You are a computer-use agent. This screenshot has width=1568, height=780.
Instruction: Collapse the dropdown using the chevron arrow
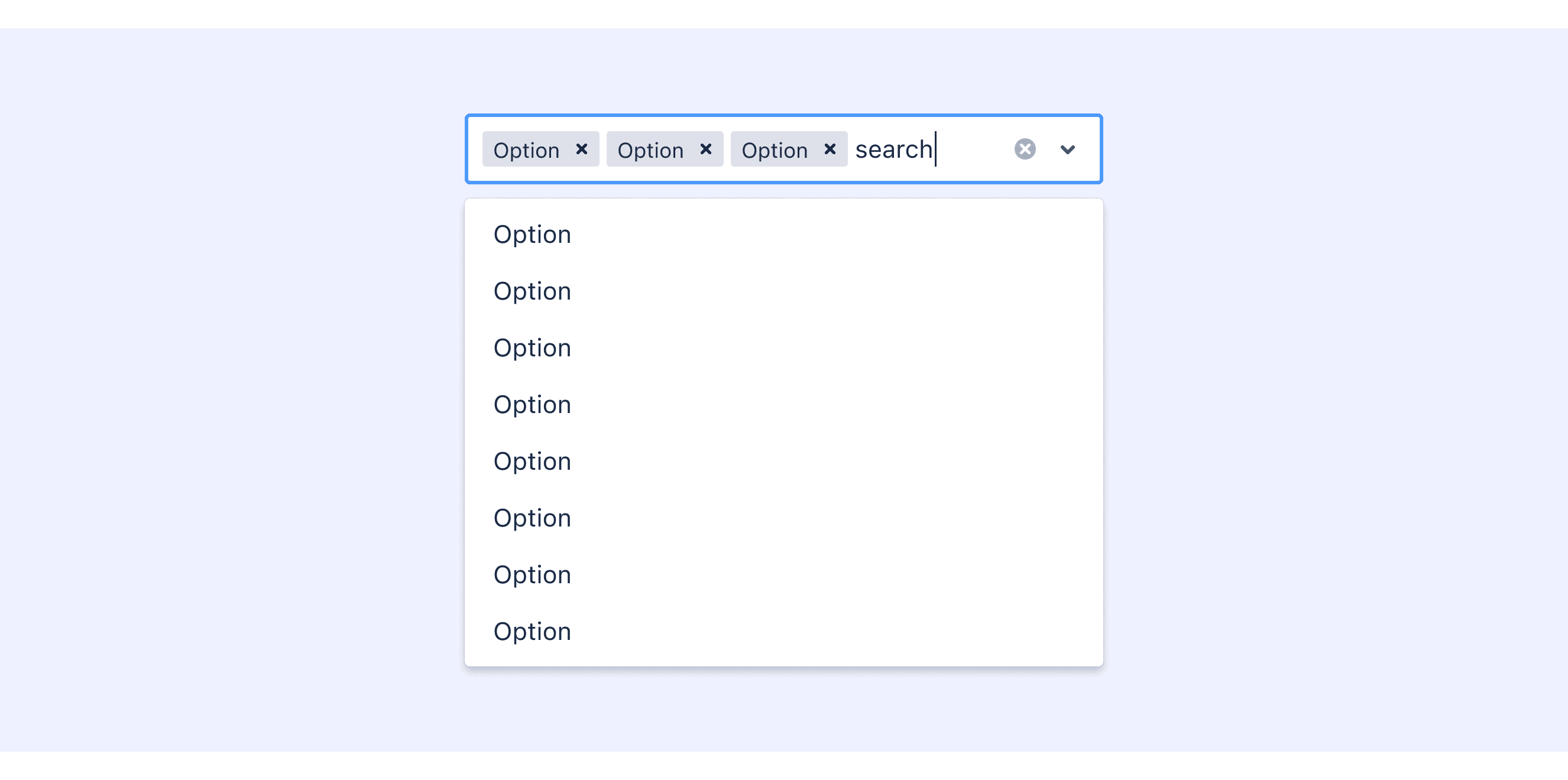[x=1068, y=149]
